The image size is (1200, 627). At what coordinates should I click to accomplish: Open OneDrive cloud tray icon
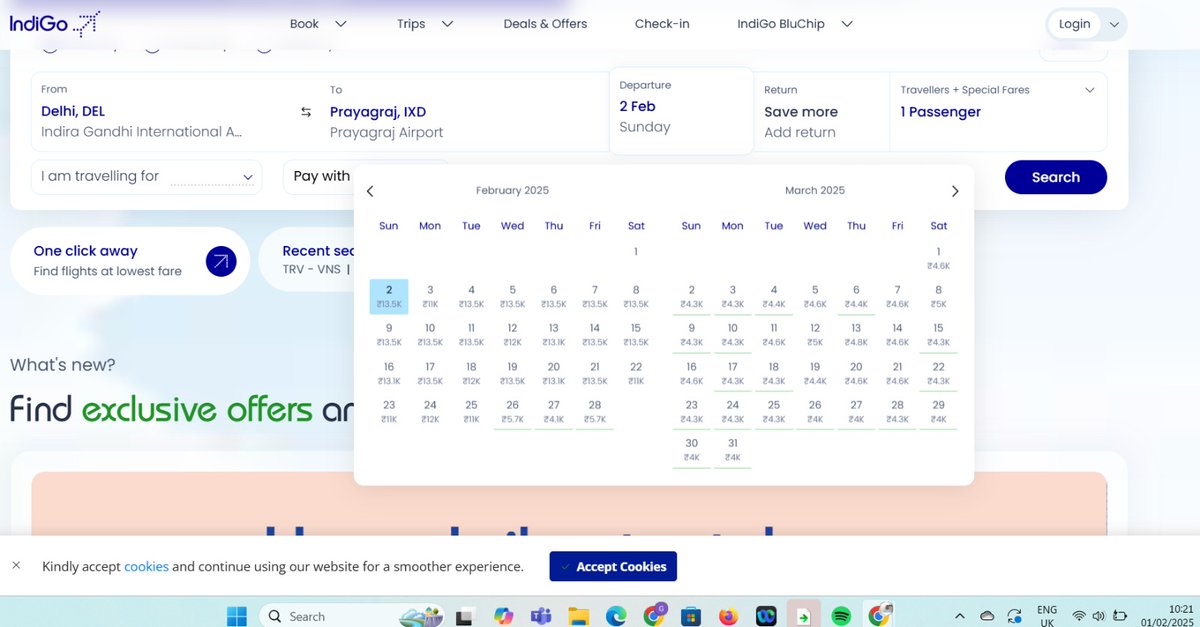[987, 616]
